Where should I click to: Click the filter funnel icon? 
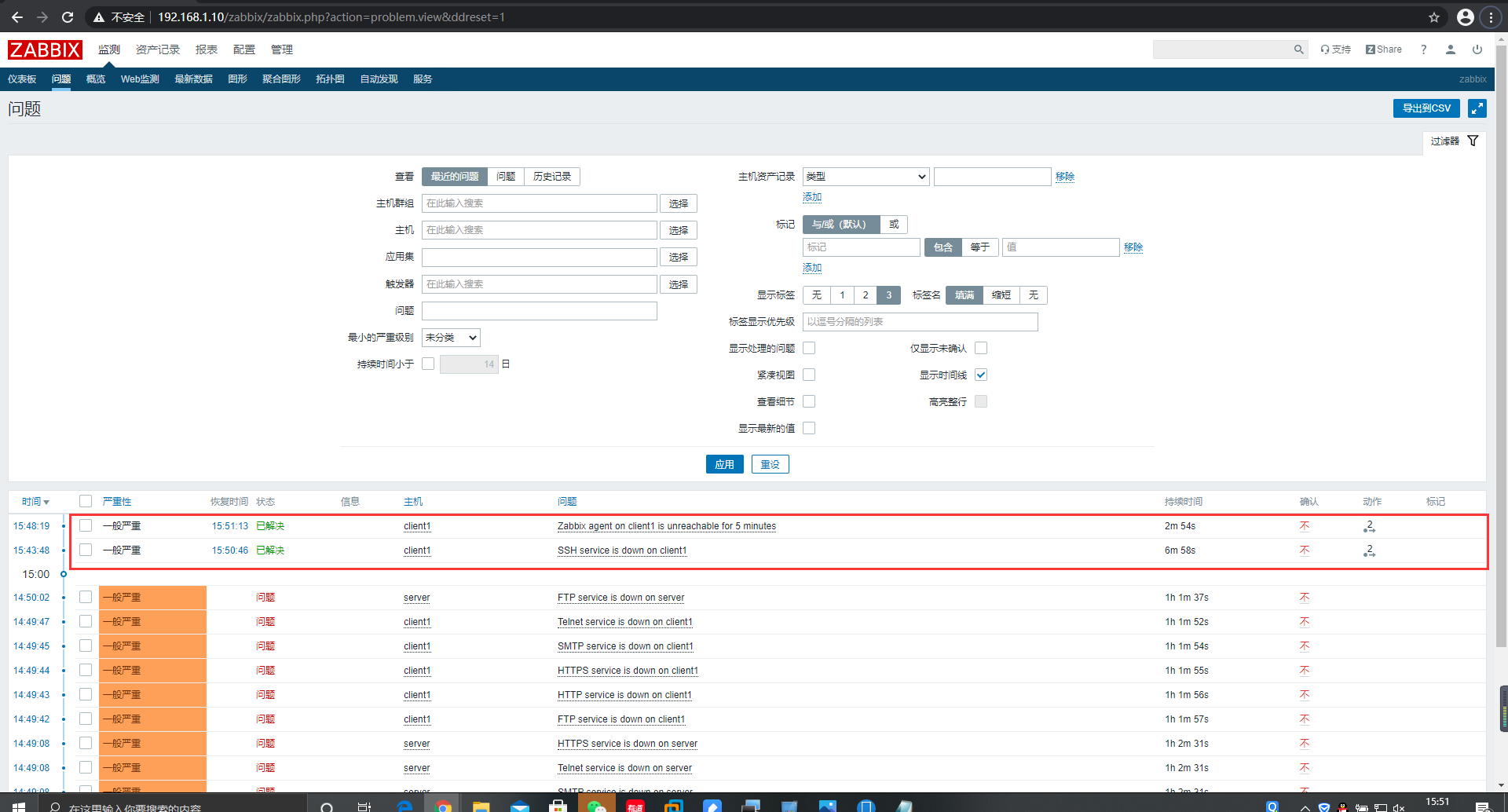pyautogui.click(x=1473, y=141)
